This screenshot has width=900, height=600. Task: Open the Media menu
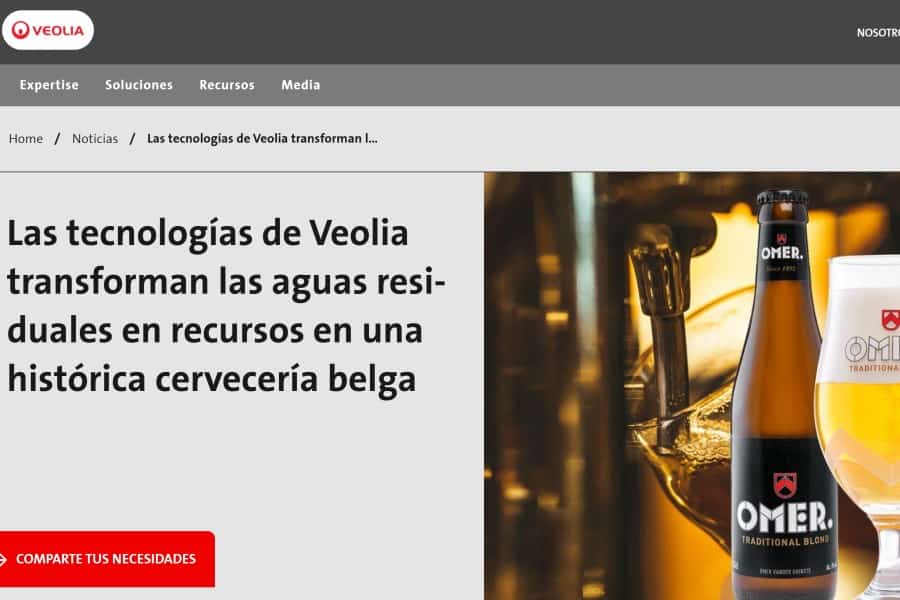point(300,85)
